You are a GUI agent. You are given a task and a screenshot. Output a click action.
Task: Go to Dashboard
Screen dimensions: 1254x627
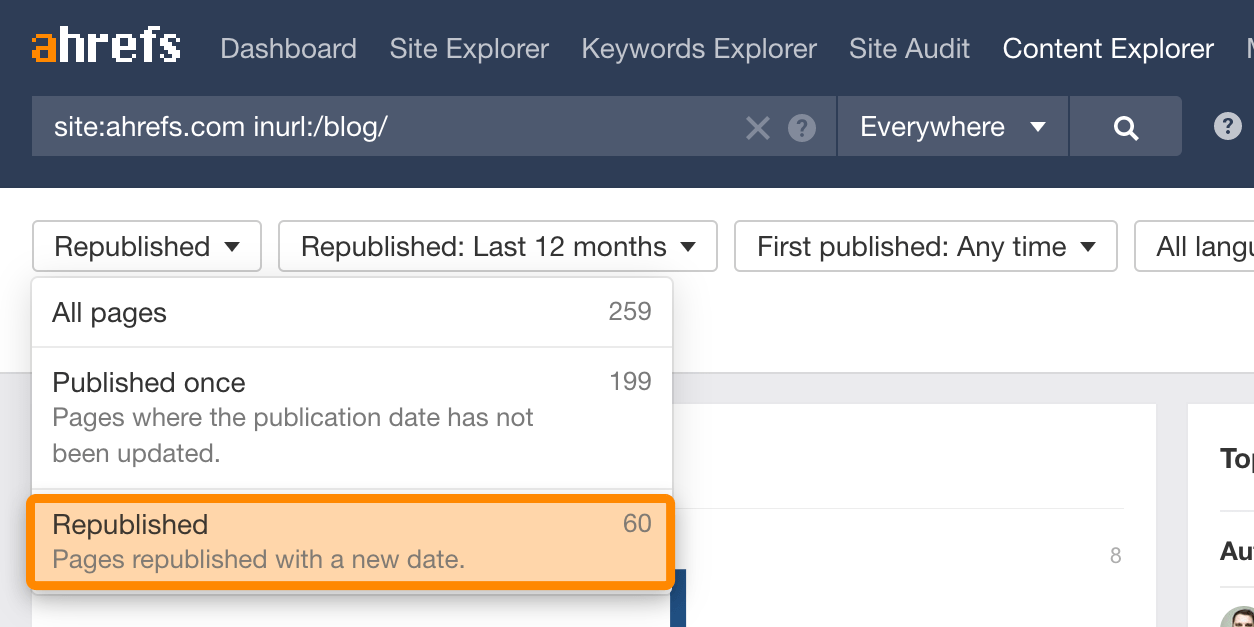tap(288, 49)
